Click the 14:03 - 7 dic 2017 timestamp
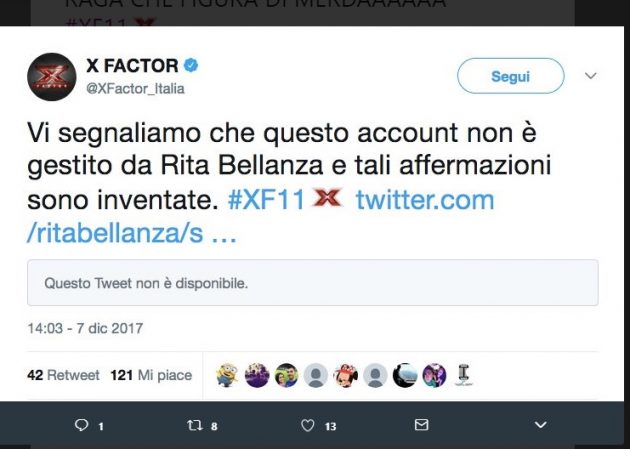Image resolution: width=630 pixels, height=449 pixels. (x=83, y=327)
